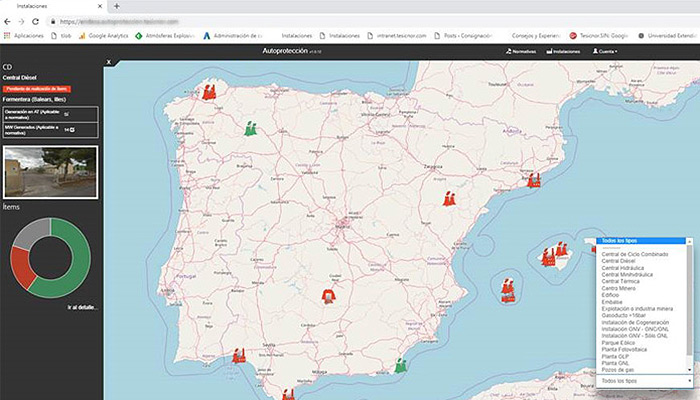This screenshot has width=700, height=400.
Task: Click the green factory marker in northwest Spain
Action: click(x=250, y=128)
